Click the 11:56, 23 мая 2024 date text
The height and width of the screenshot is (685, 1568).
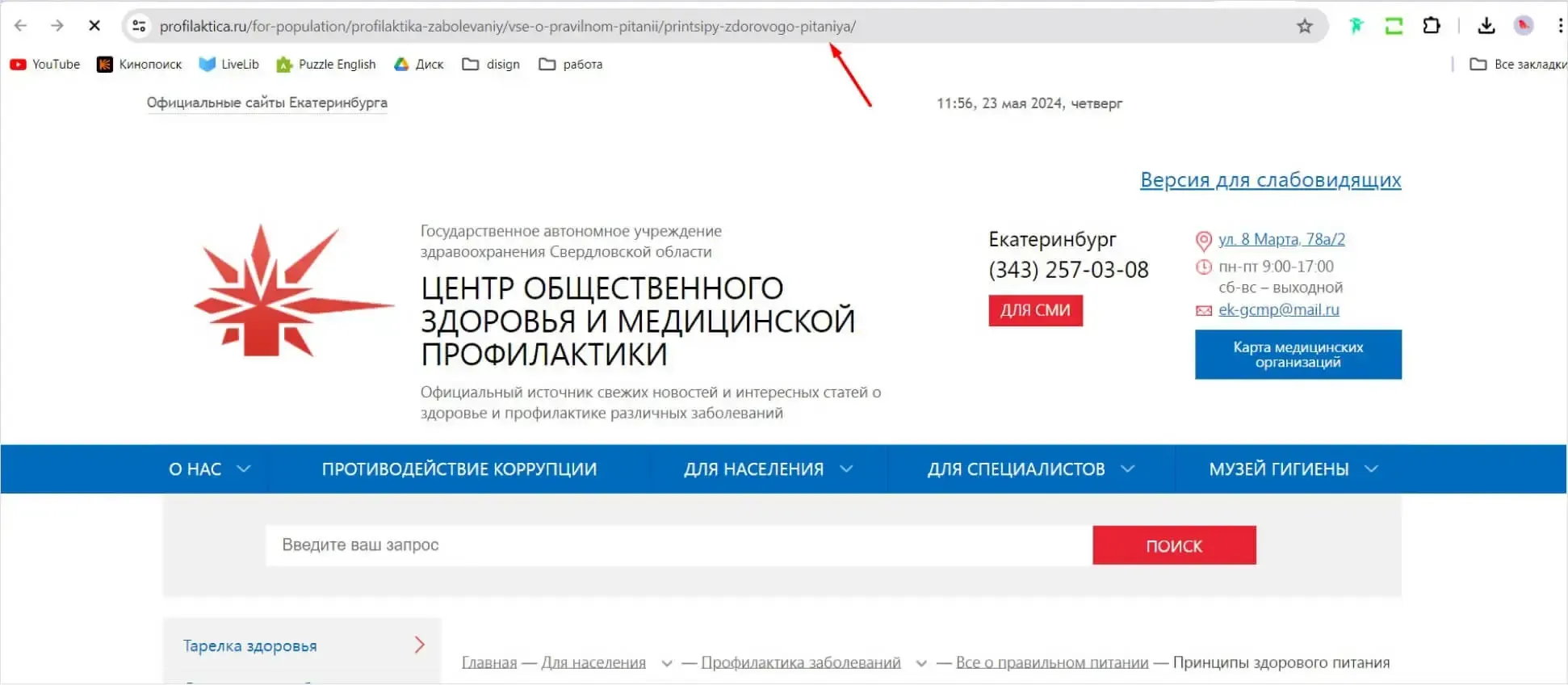(1029, 103)
